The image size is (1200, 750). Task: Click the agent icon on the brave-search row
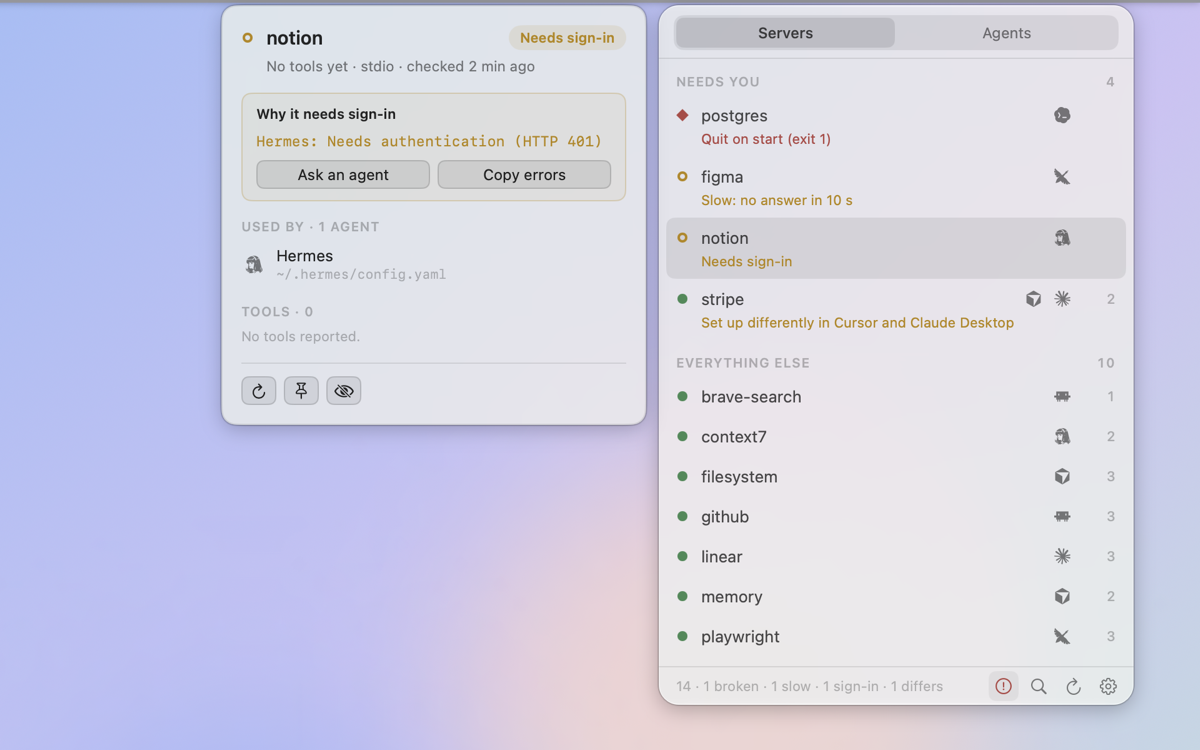pyautogui.click(x=1062, y=397)
